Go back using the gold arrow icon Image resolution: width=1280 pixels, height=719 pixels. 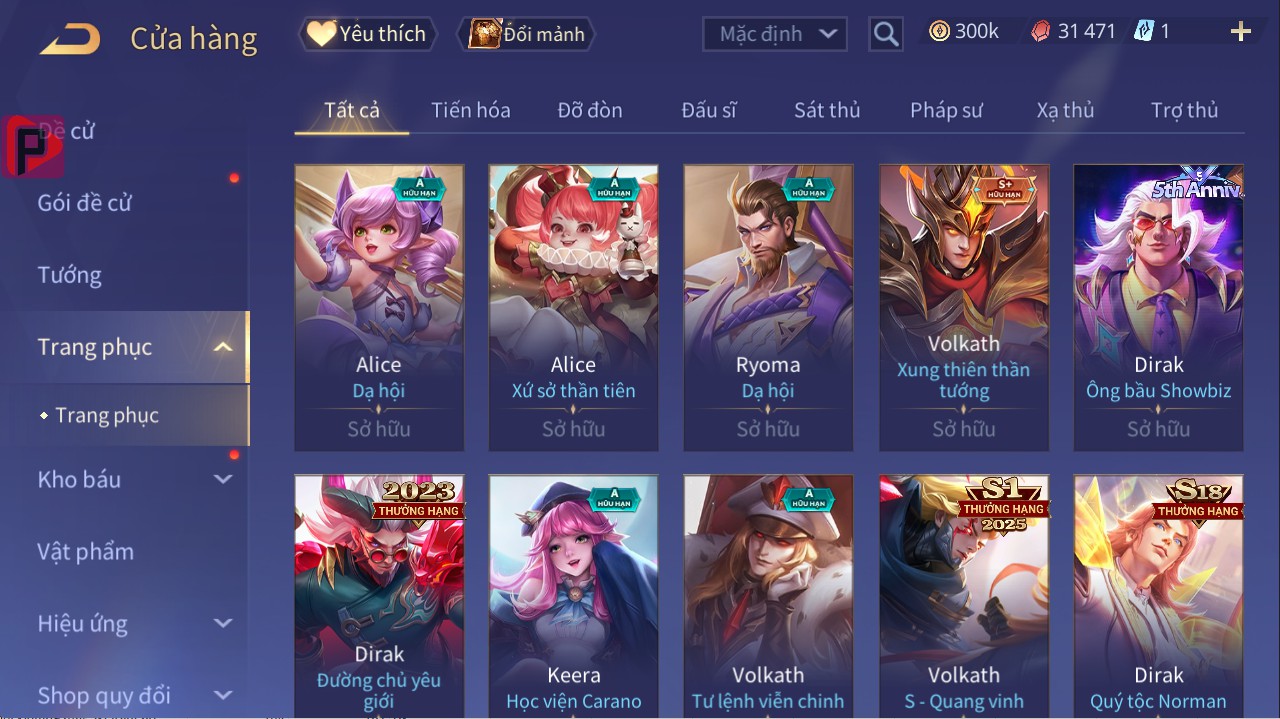(70, 40)
